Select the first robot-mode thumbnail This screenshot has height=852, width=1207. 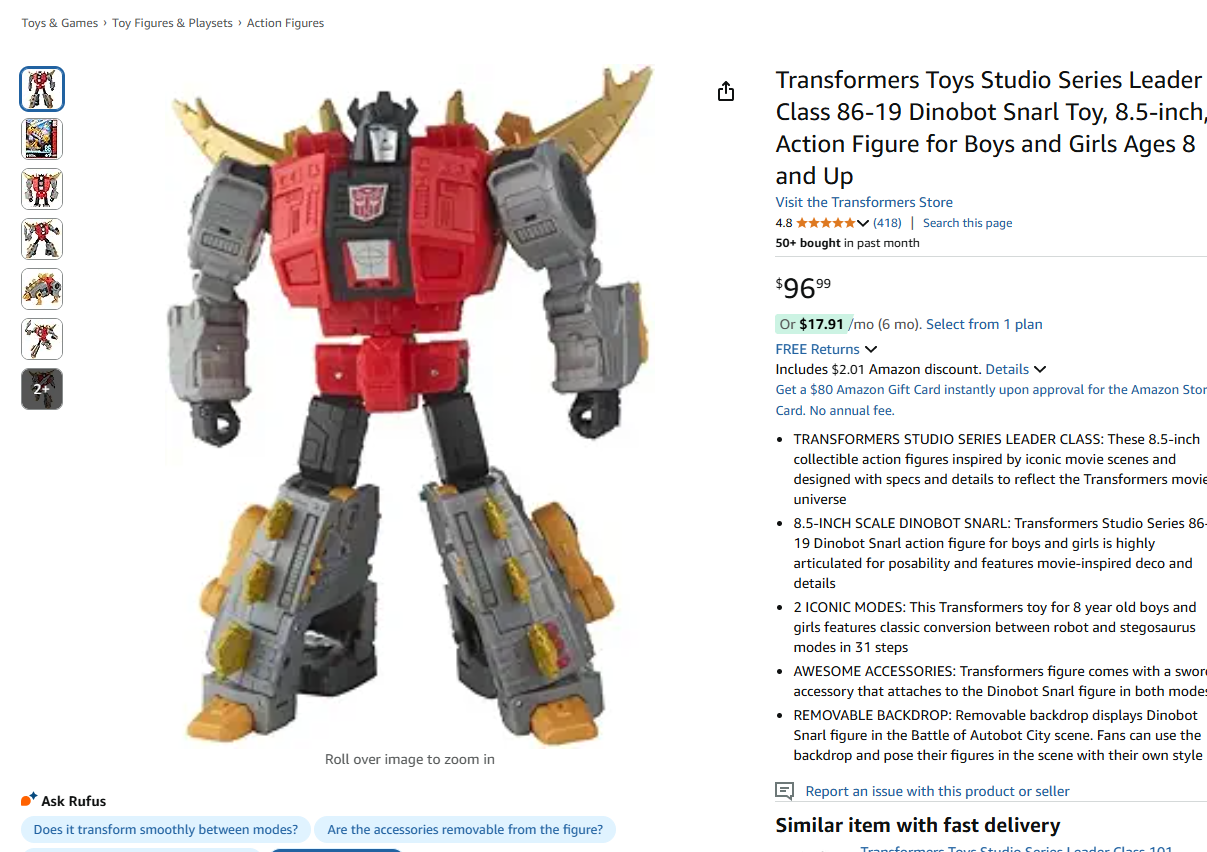42,89
